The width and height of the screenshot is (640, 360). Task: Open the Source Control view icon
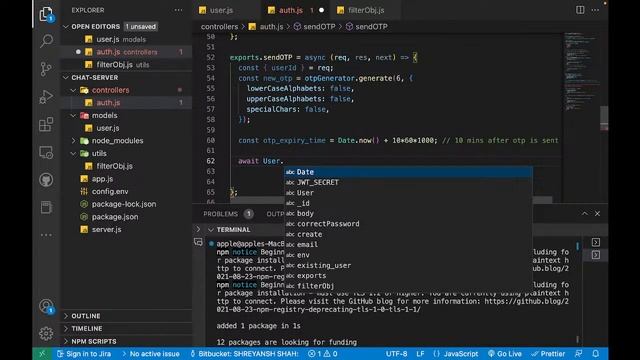point(46,69)
